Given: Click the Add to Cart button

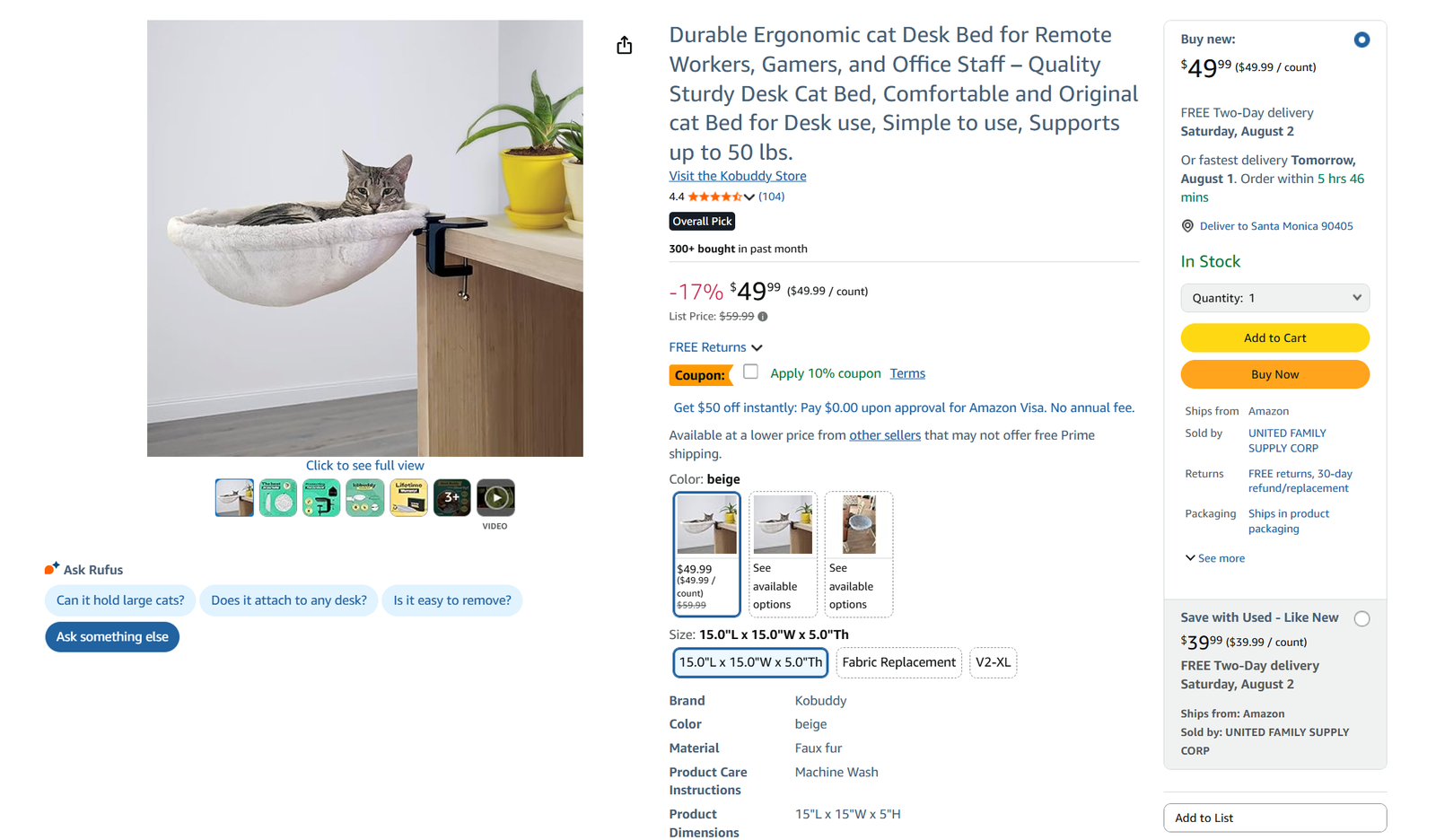Looking at the screenshot, I should tap(1274, 338).
